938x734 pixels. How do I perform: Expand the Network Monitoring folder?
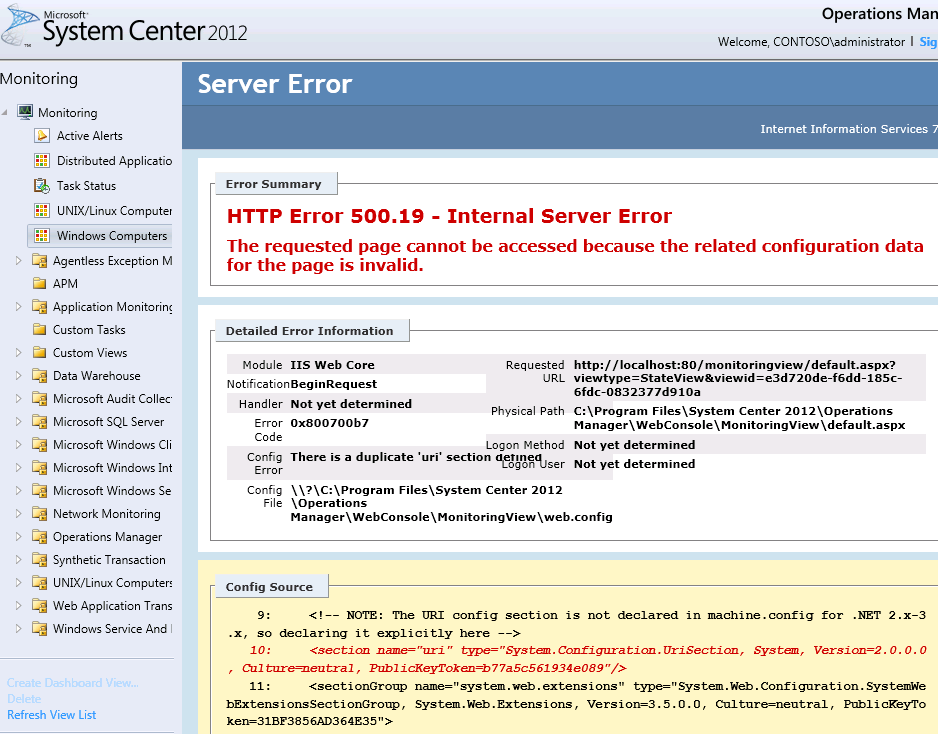(19, 513)
